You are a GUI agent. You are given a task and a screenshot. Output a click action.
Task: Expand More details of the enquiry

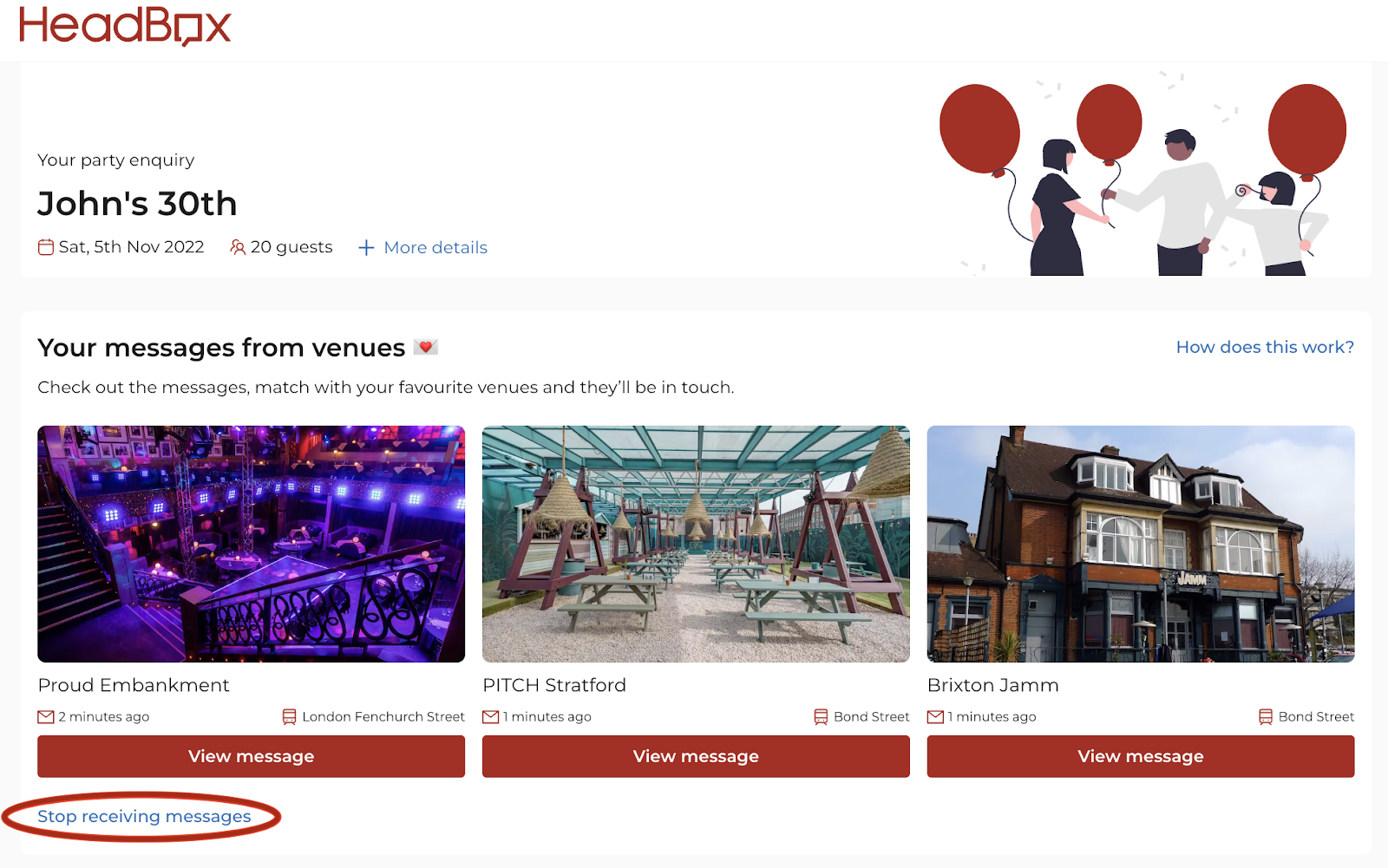point(435,248)
